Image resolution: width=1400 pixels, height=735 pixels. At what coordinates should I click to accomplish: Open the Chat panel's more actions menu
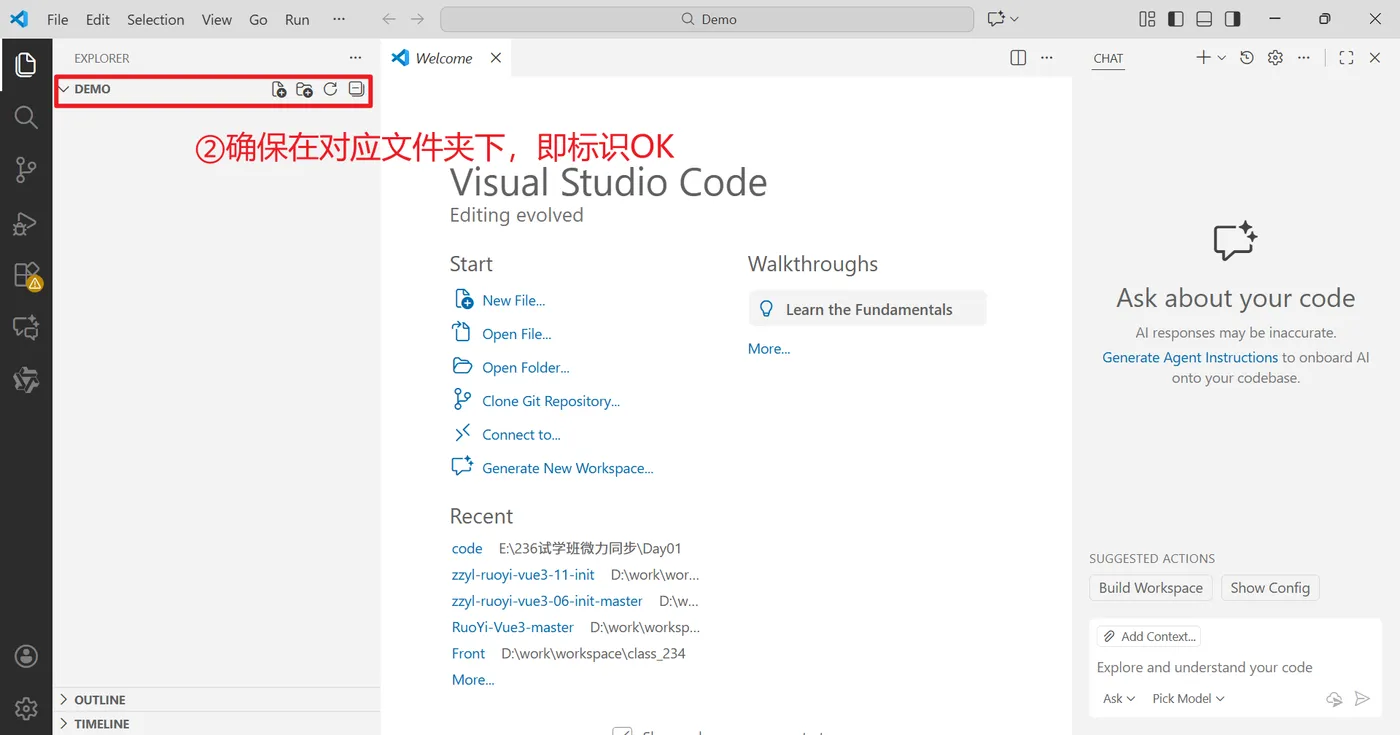[x=1304, y=58]
